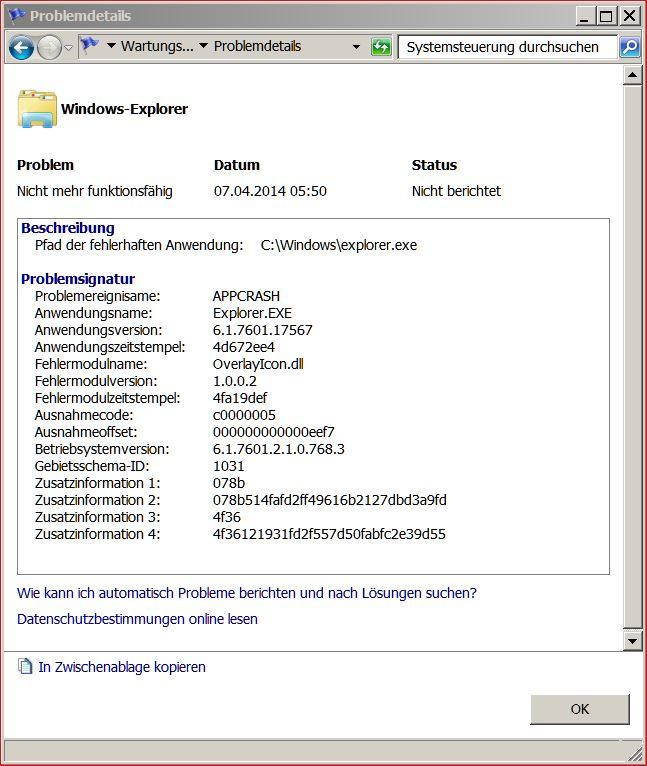Click the Windows-Explorer folder icon

click(37, 108)
